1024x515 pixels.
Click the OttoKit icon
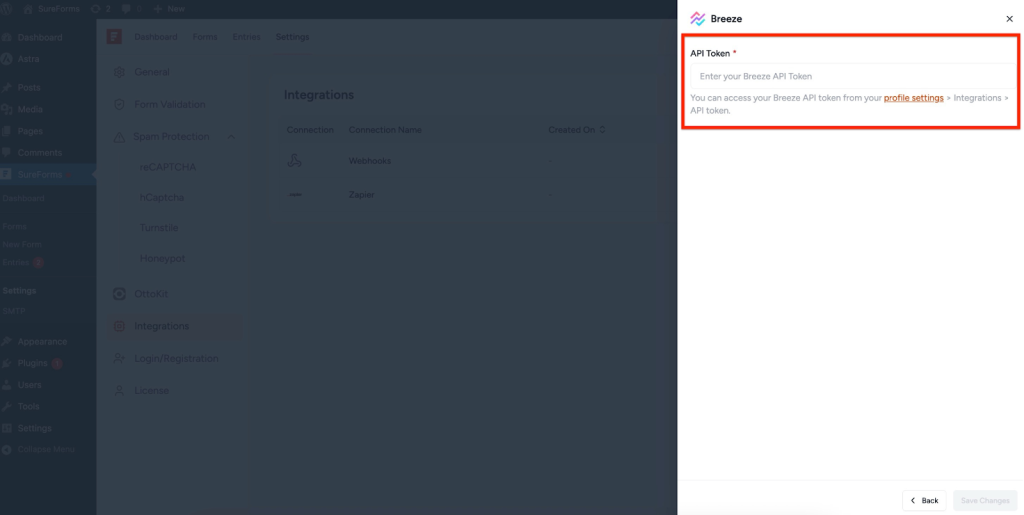(x=119, y=294)
